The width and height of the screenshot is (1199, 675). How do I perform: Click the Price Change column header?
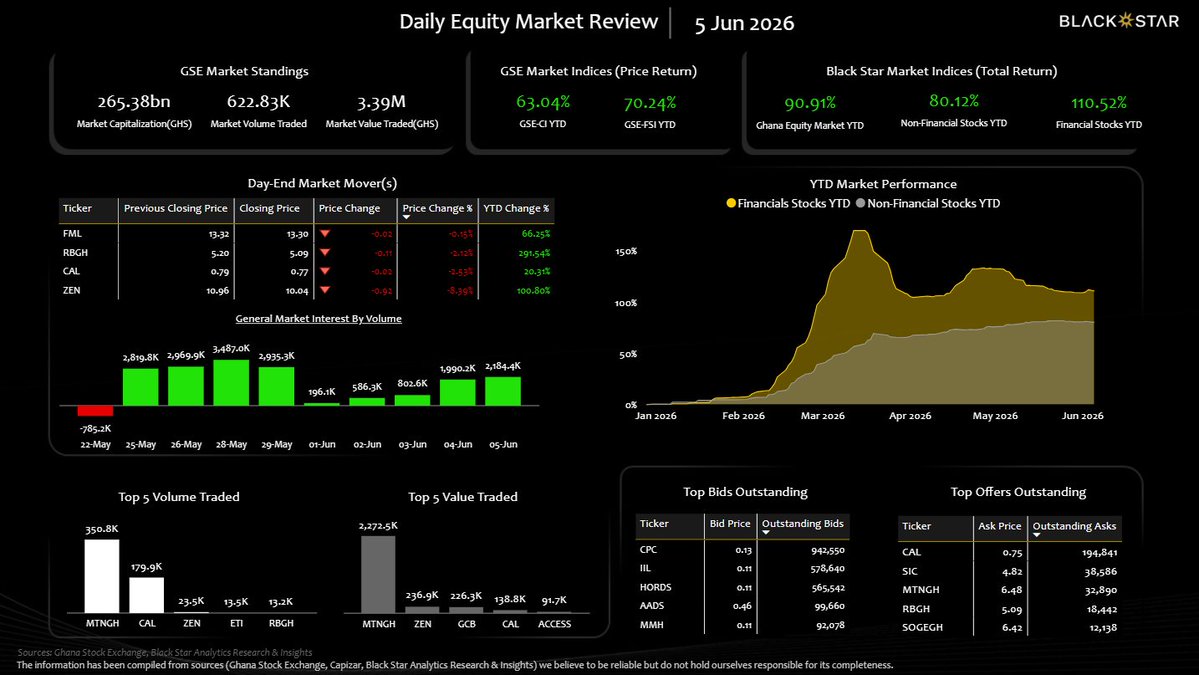pyautogui.click(x=349, y=208)
